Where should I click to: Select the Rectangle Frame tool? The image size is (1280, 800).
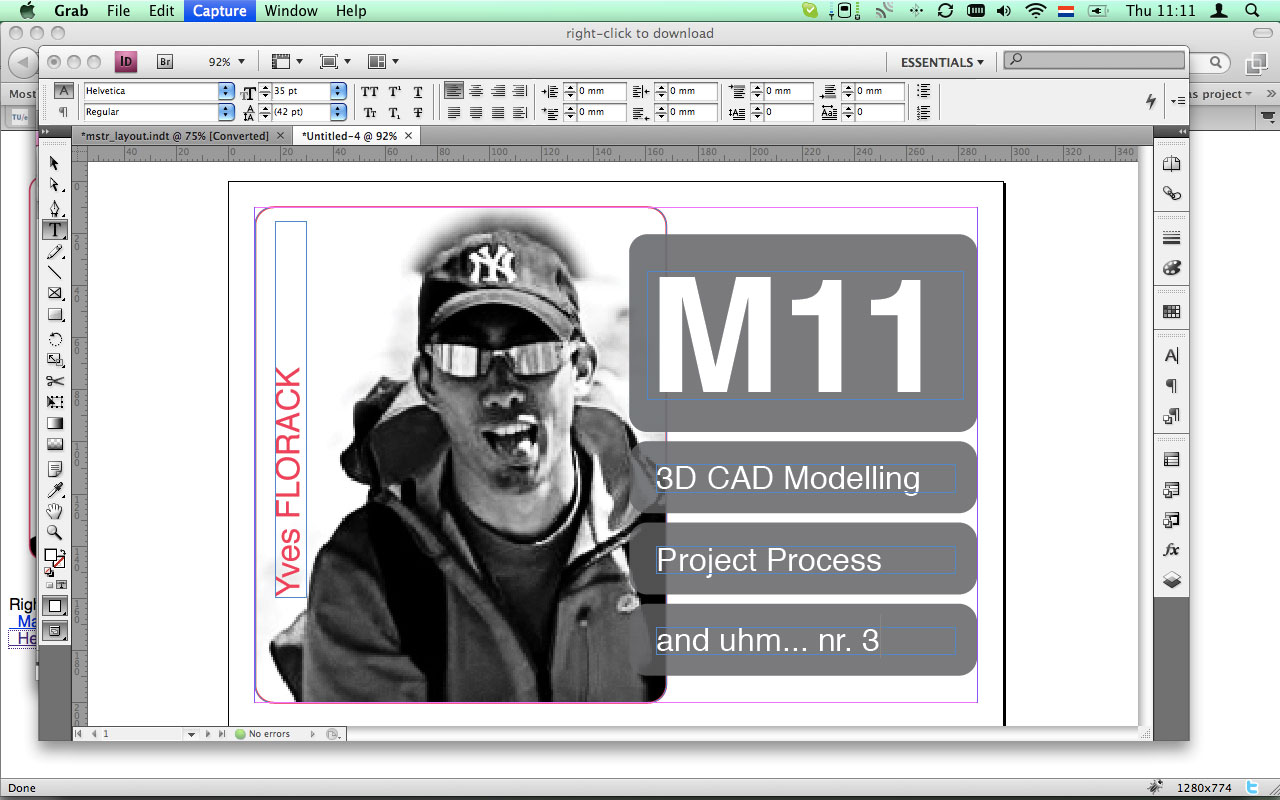tap(55, 293)
